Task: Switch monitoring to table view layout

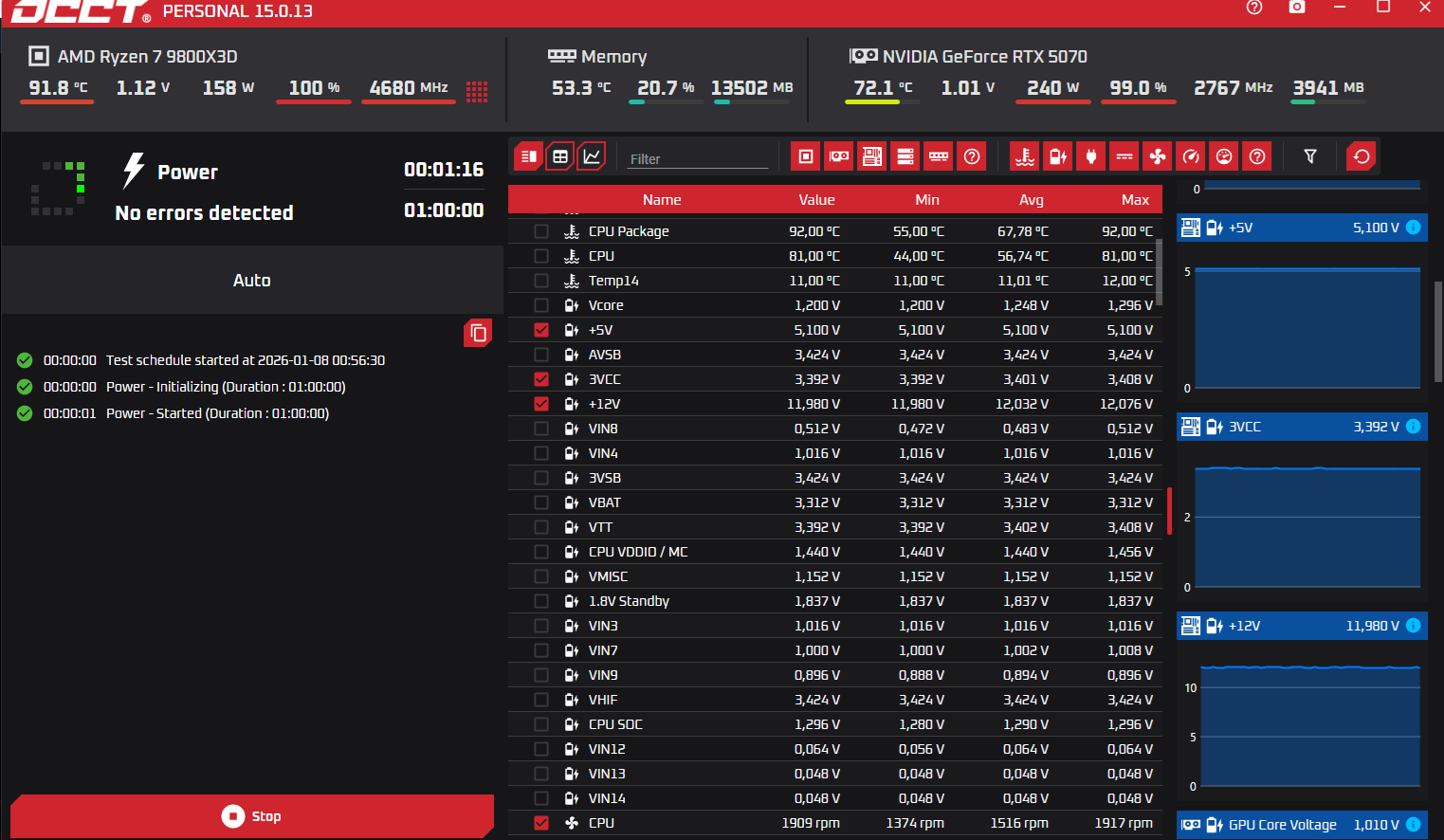Action: pos(560,156)
